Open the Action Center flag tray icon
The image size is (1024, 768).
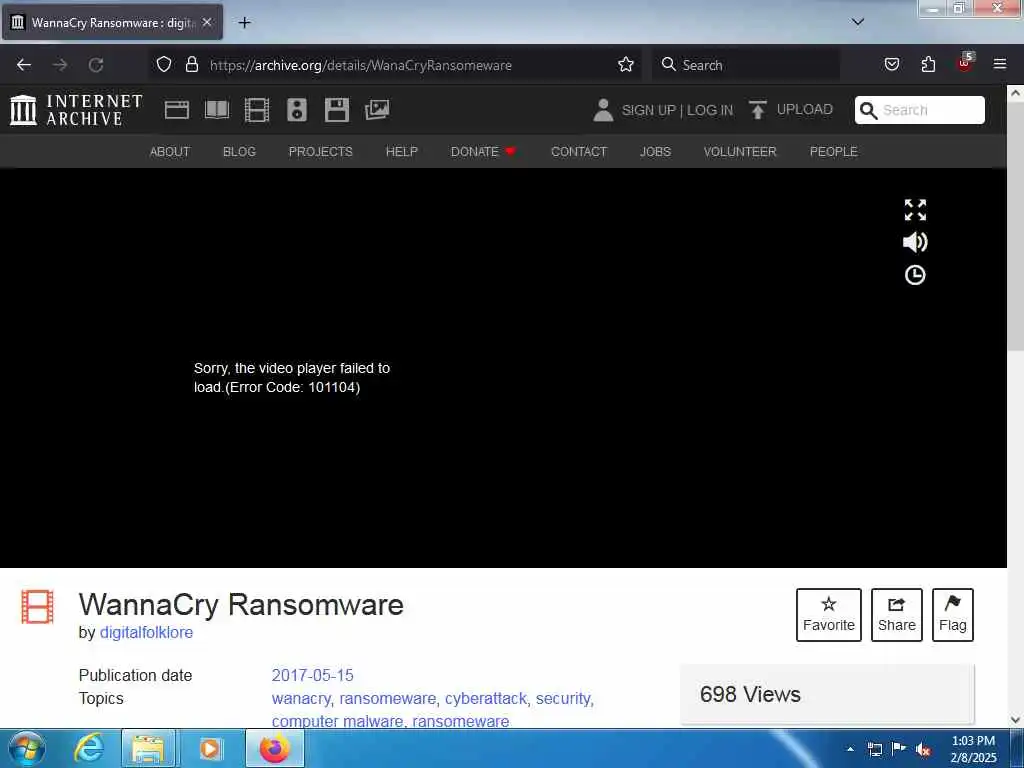coord(899,749)
